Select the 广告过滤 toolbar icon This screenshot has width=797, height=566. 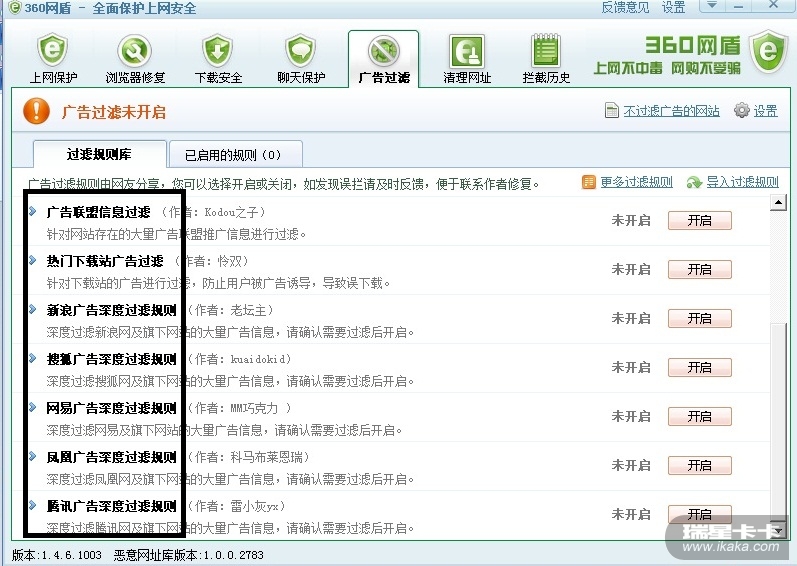tap(384, 51)
